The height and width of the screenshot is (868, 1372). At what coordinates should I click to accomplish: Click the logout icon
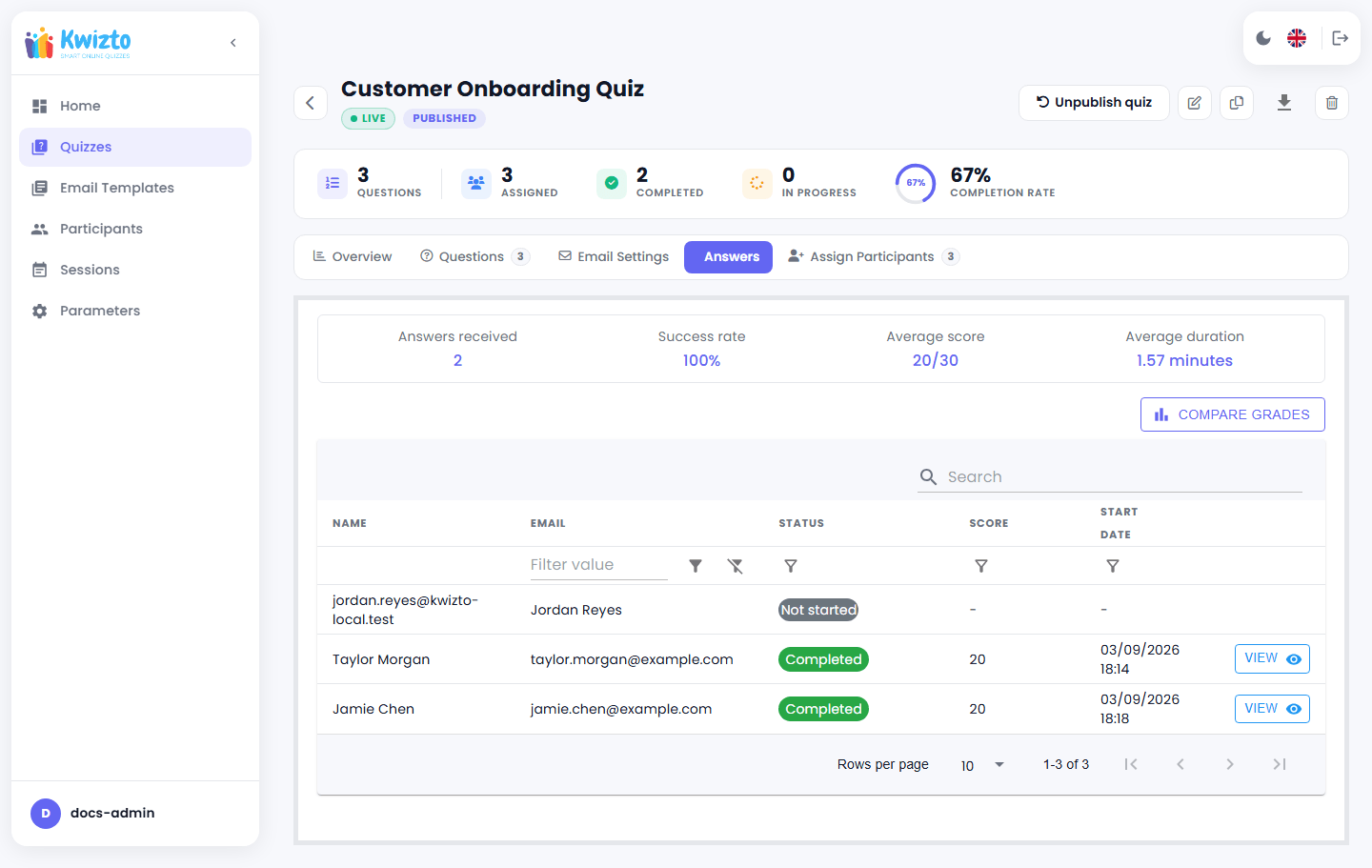(x=1341, y=38)
